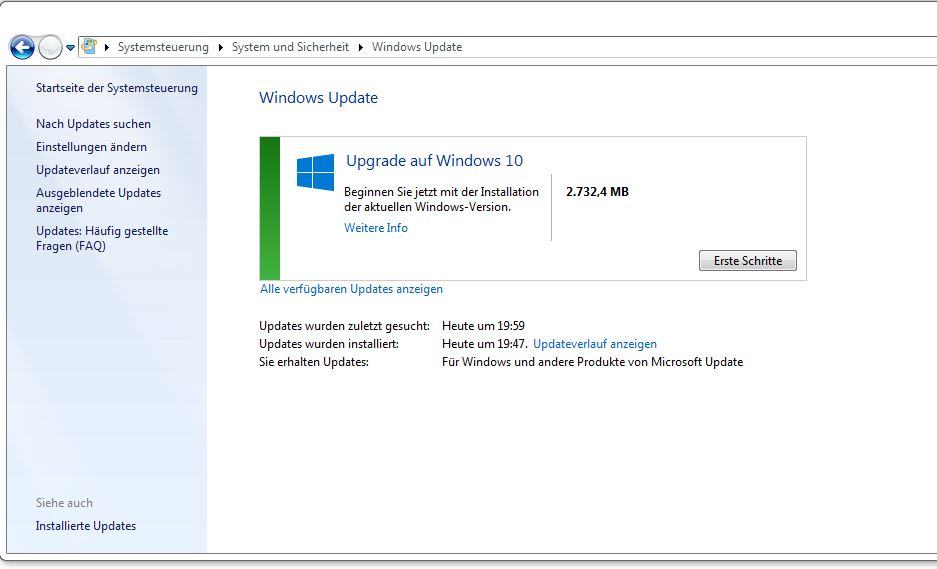Viewport: 937px width, 569px height.
Task: Click the Heute um 19:47 install time
Action: click(485, 344)
